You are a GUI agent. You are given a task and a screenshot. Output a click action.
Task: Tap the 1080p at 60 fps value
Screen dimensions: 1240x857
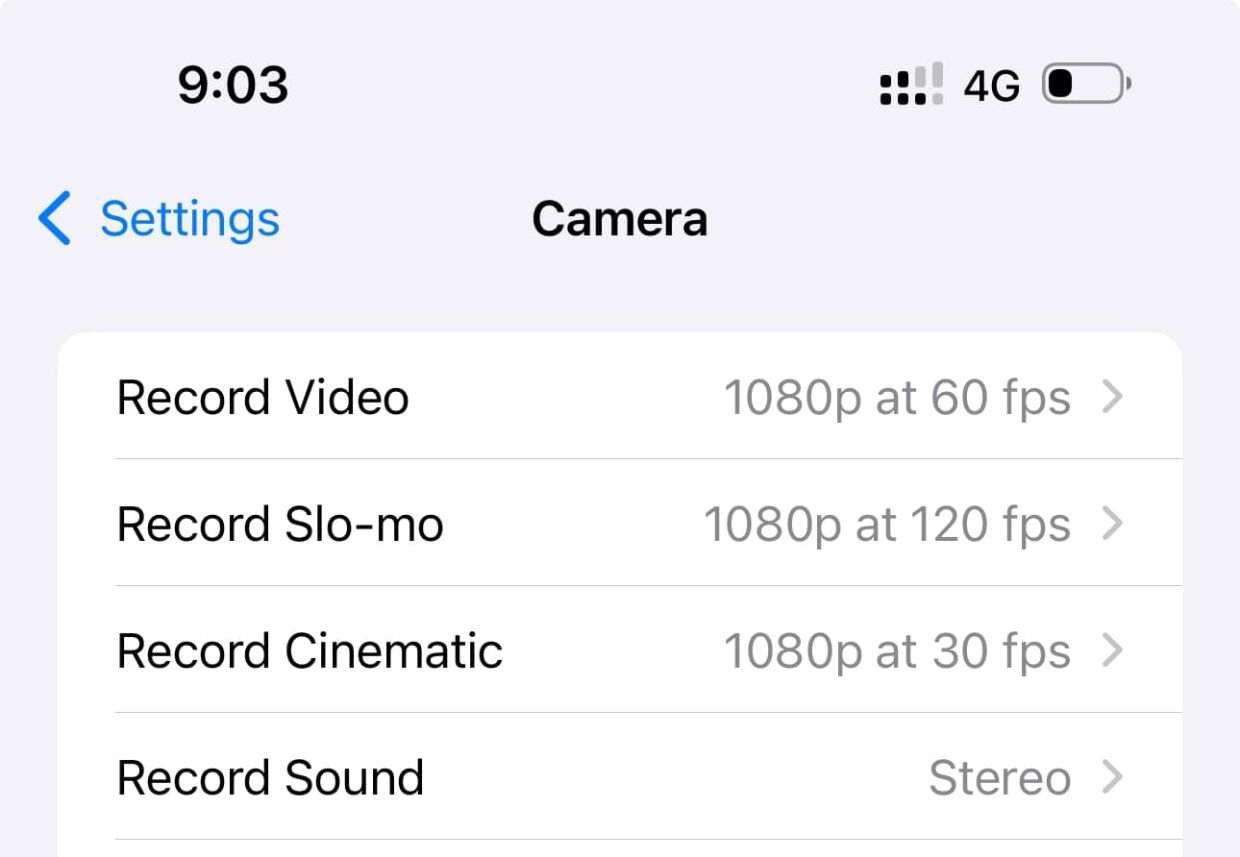896,398
